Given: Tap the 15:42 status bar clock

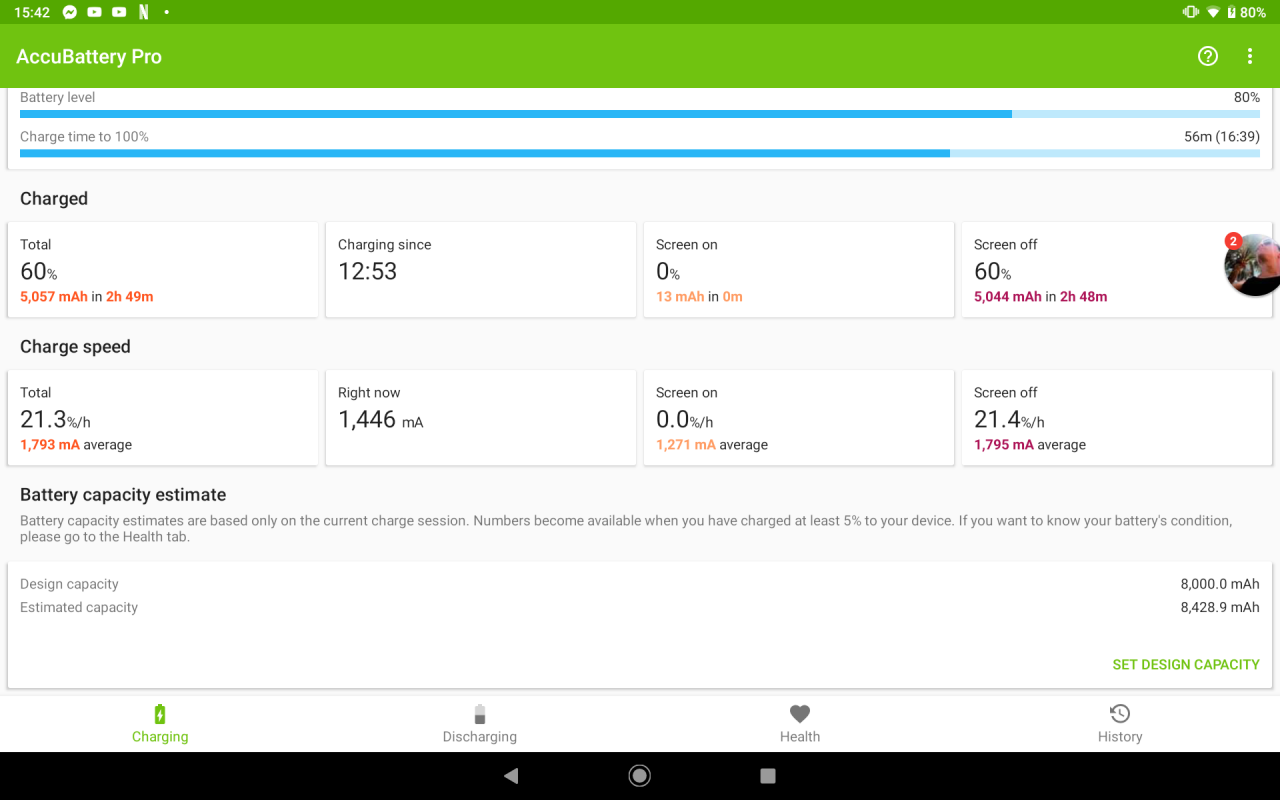Looking at the screenshot, I should tap(32, 12).
